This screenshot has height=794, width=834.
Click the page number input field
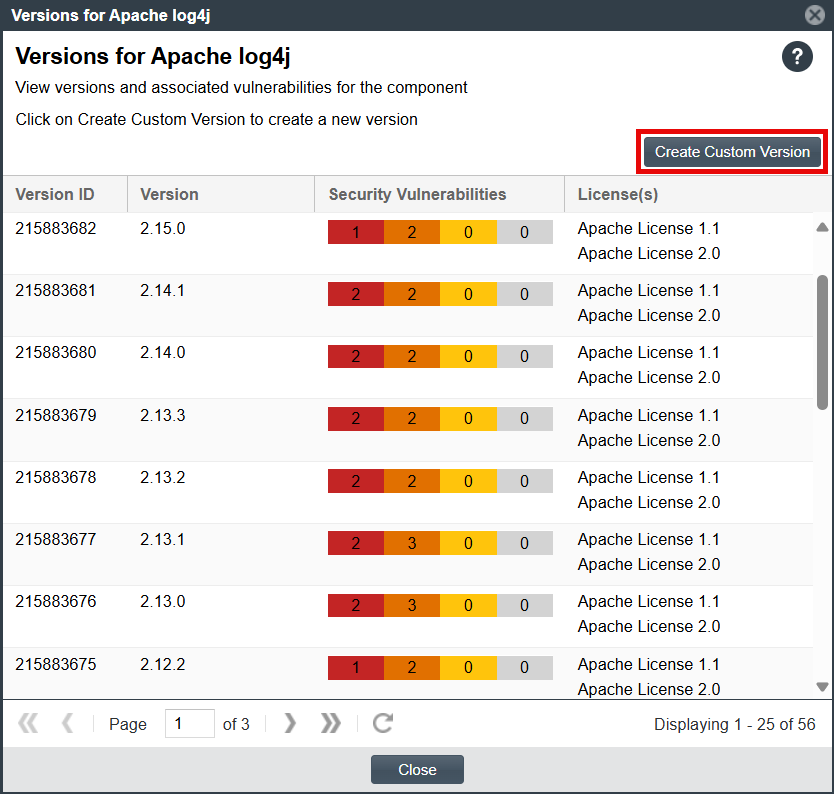point(189,724)
